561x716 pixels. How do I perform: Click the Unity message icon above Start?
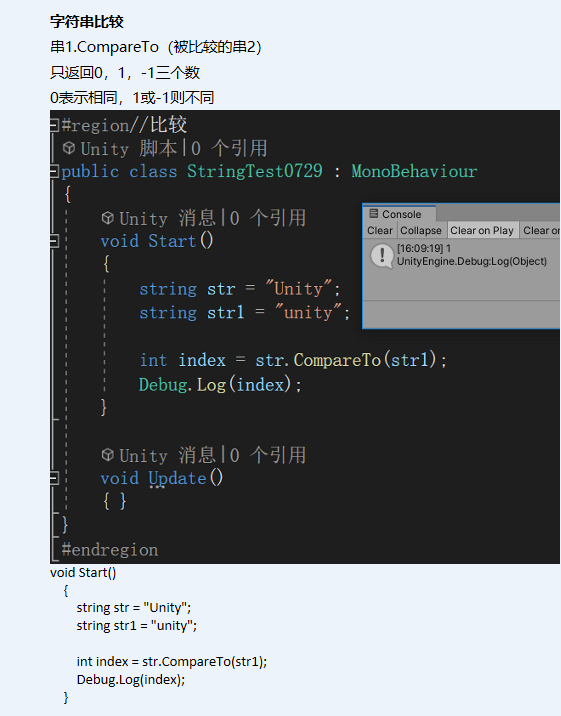(107, 218)
